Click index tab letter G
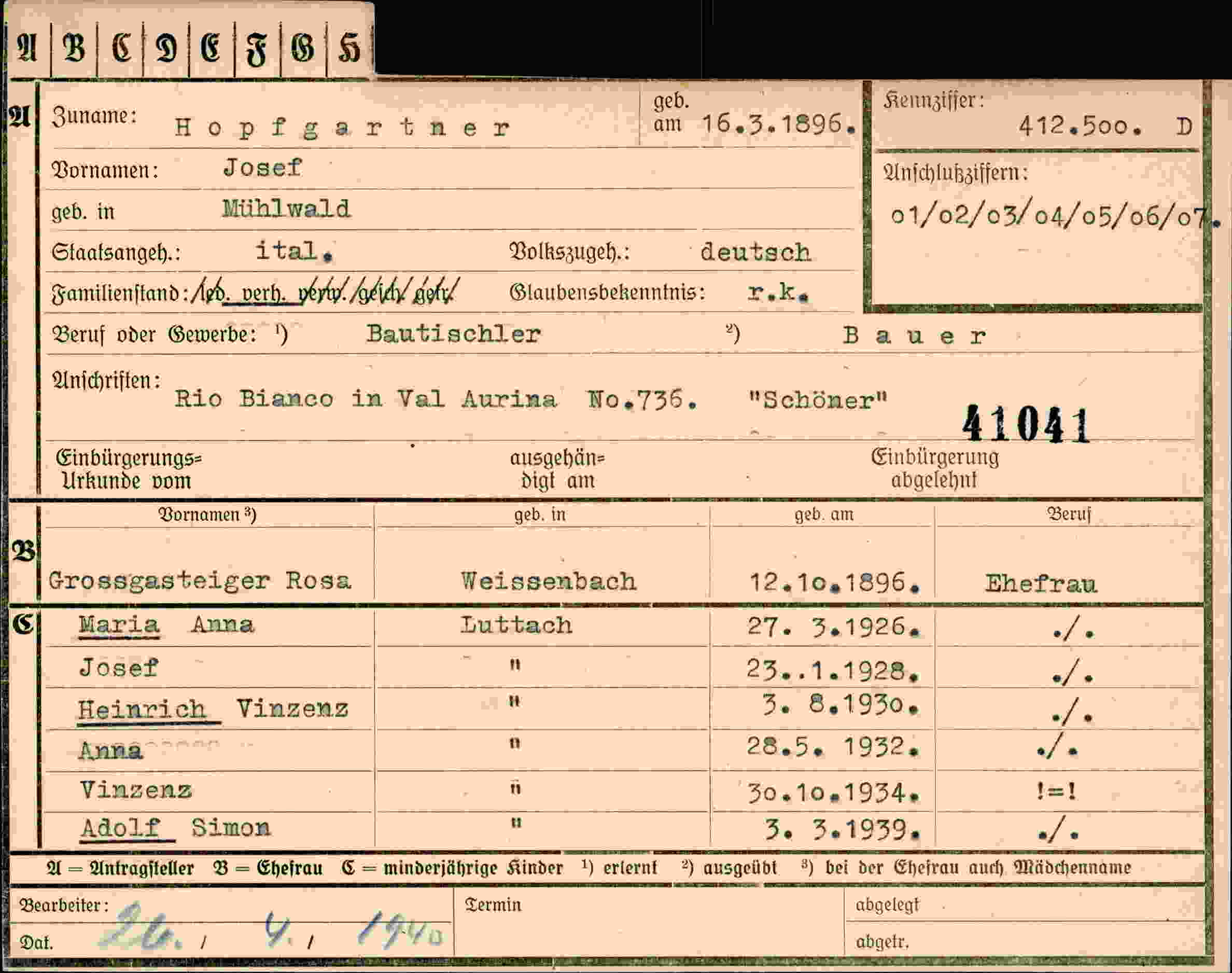Screen dimensions: 1232x973 (x=302, y=48)
